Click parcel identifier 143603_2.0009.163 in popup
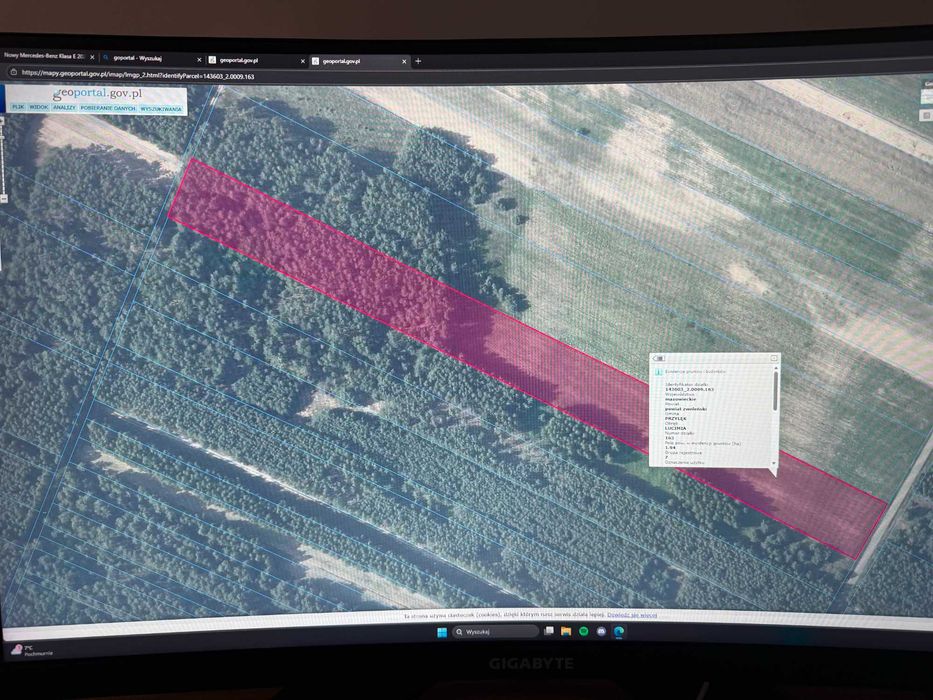The height and width of the screenshot is (700, 933). (x=689, y=389)
